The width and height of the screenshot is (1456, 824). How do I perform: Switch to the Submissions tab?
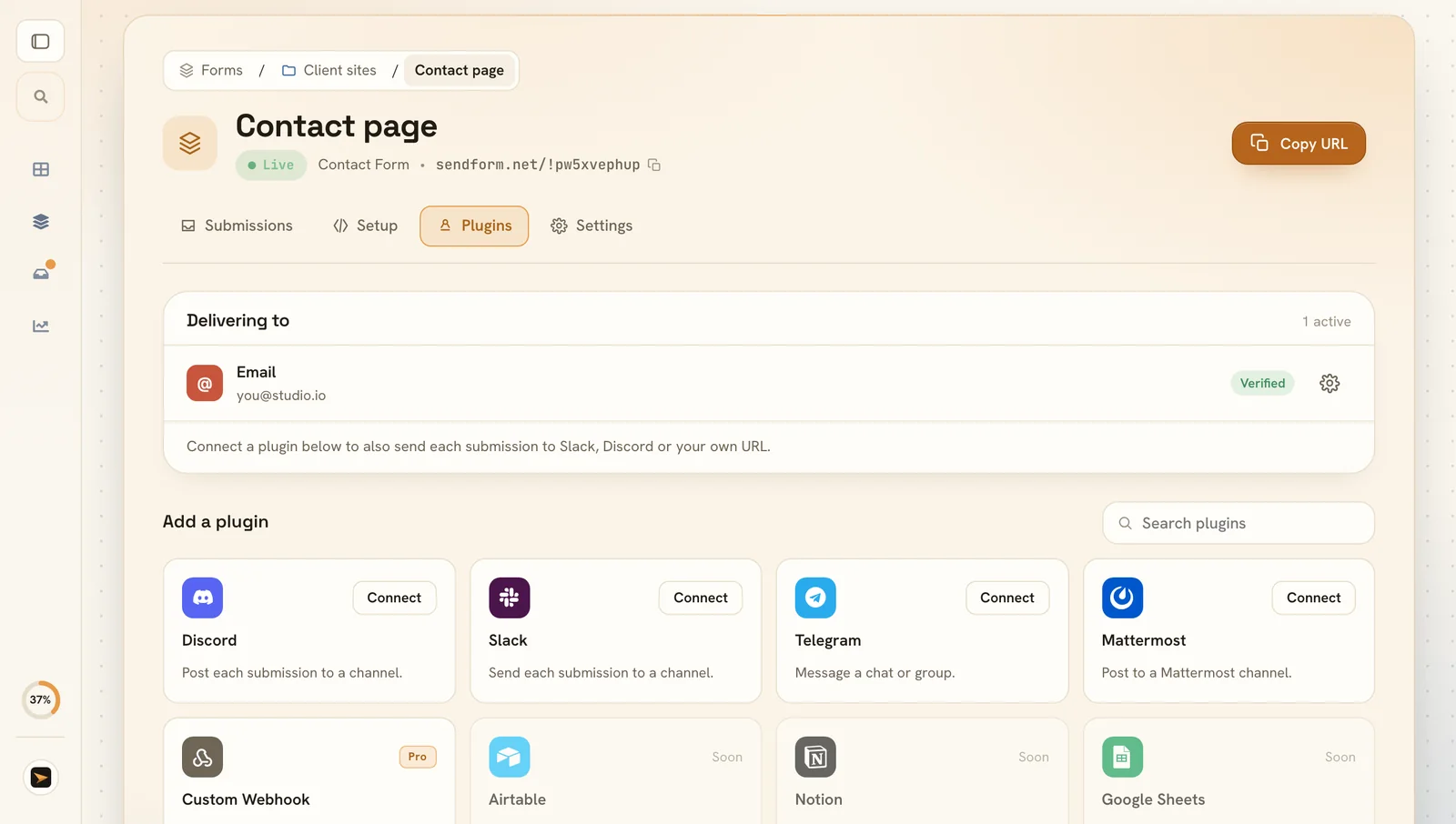click(237, 226)
